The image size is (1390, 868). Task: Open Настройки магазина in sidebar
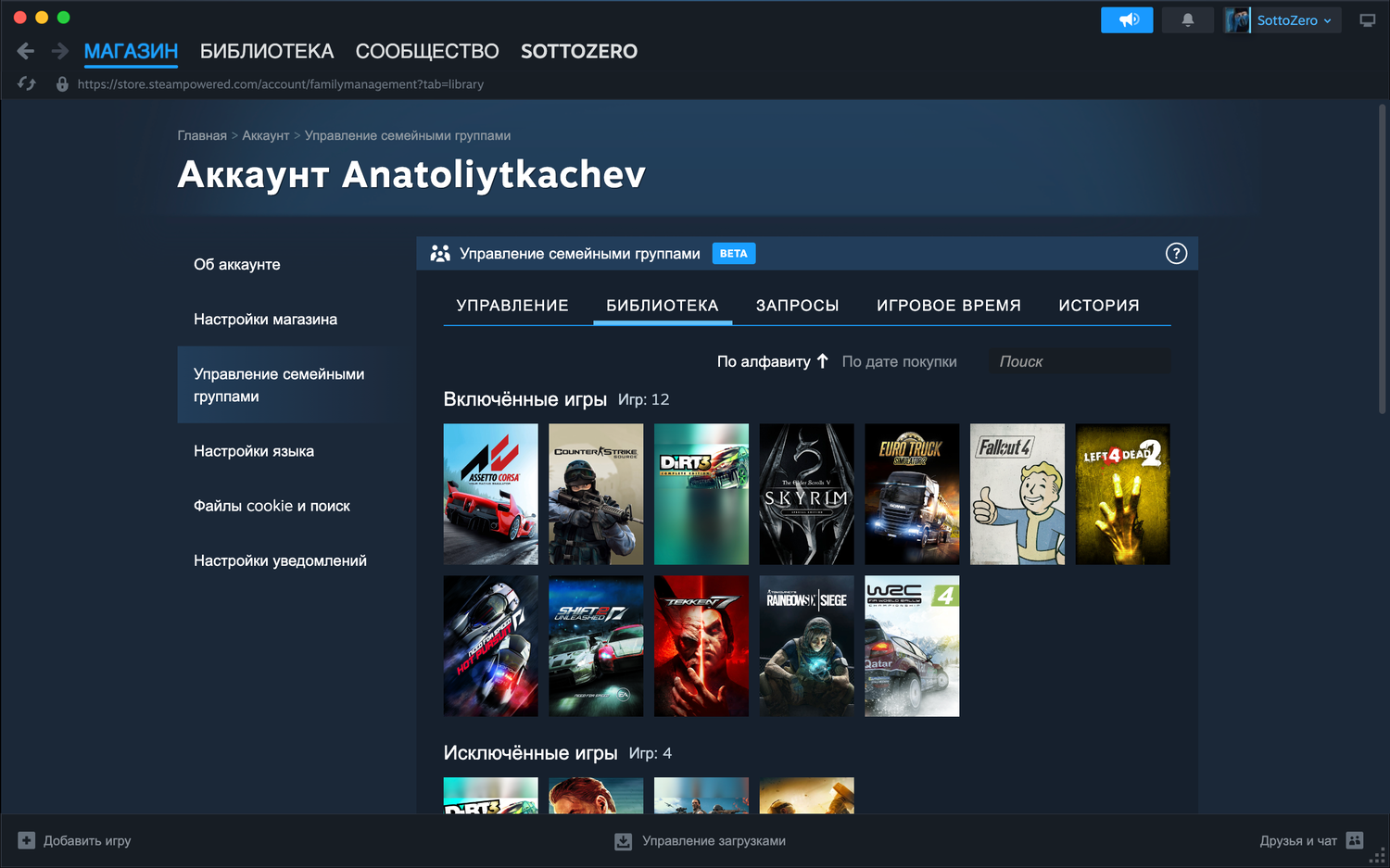point(266,320)
